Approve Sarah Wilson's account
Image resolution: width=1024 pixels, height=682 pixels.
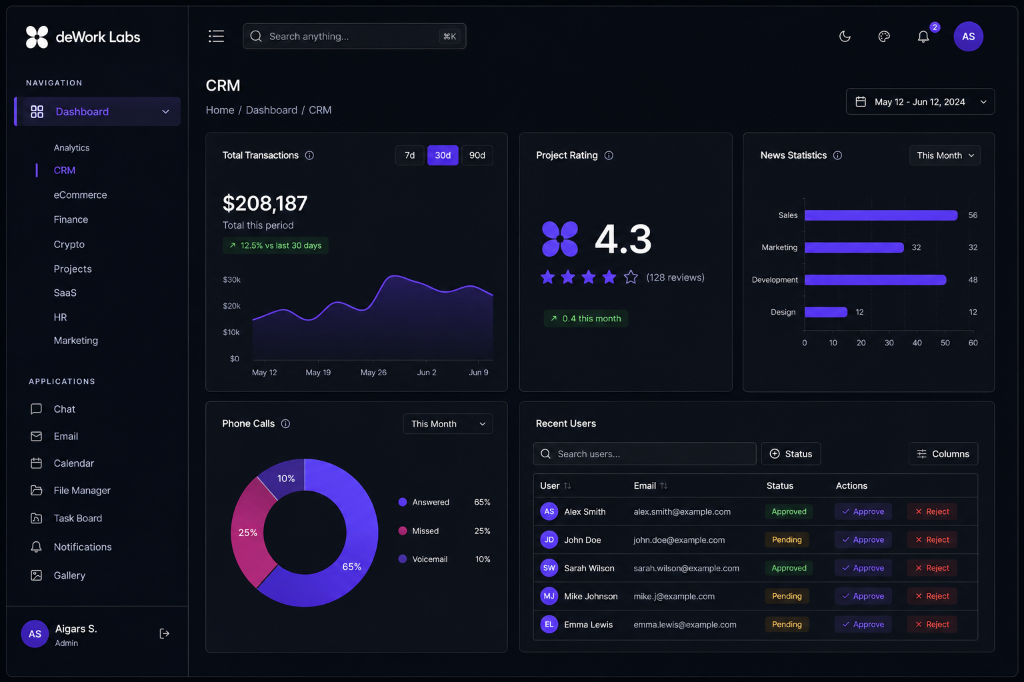coord(863,568)
